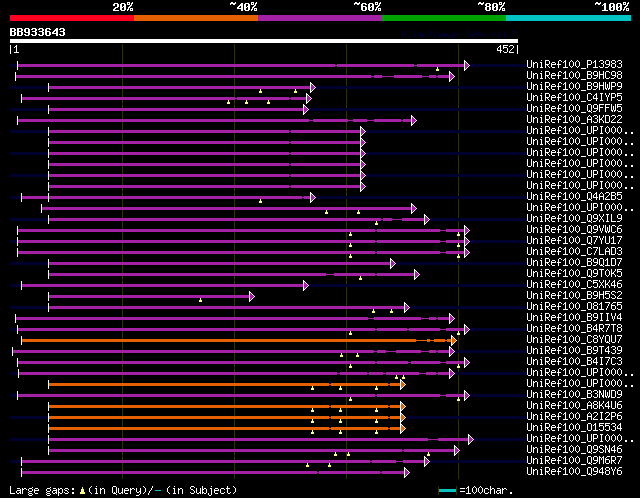The width and height of the screenshot is (640, 498).
Task: Click the orange arrowhead ending the O15534 bar
Action: tap(403, 429)
